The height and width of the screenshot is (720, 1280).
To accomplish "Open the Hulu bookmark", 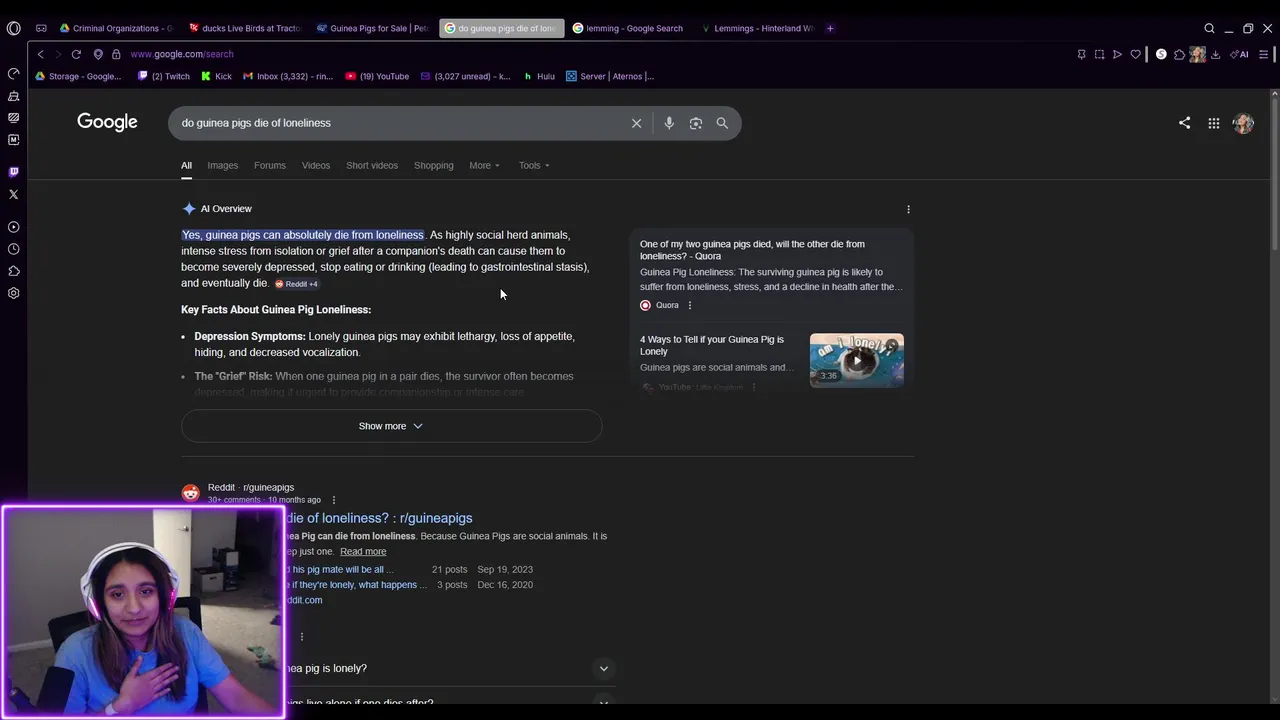I will [539, 76].
